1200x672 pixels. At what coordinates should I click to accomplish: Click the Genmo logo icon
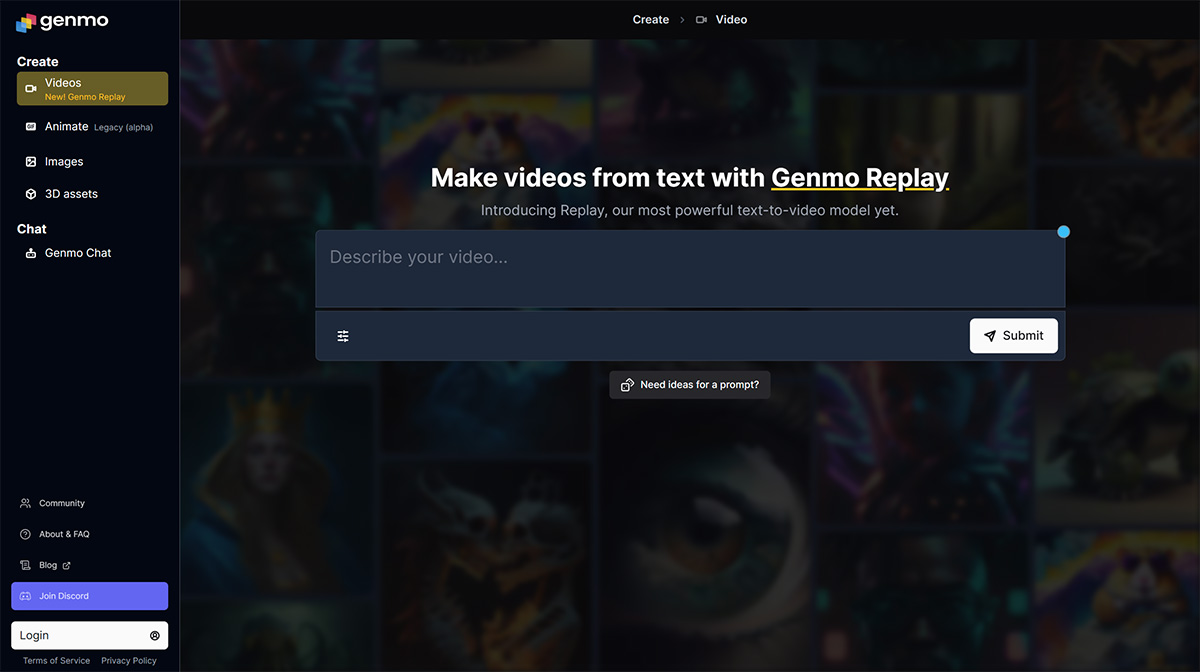point(25,21)
